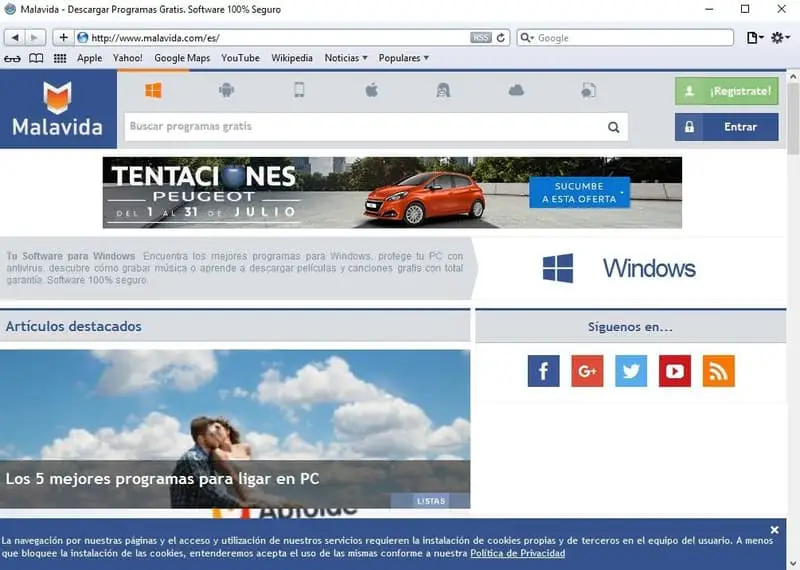Click the page vertical scrollbar thumb

793,119
